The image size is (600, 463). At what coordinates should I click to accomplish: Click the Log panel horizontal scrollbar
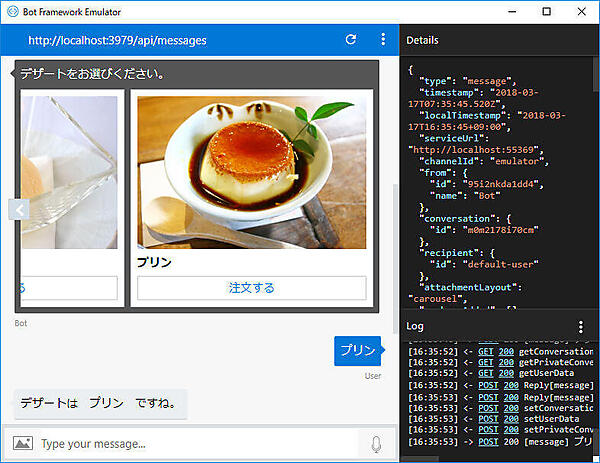point(420,459)
